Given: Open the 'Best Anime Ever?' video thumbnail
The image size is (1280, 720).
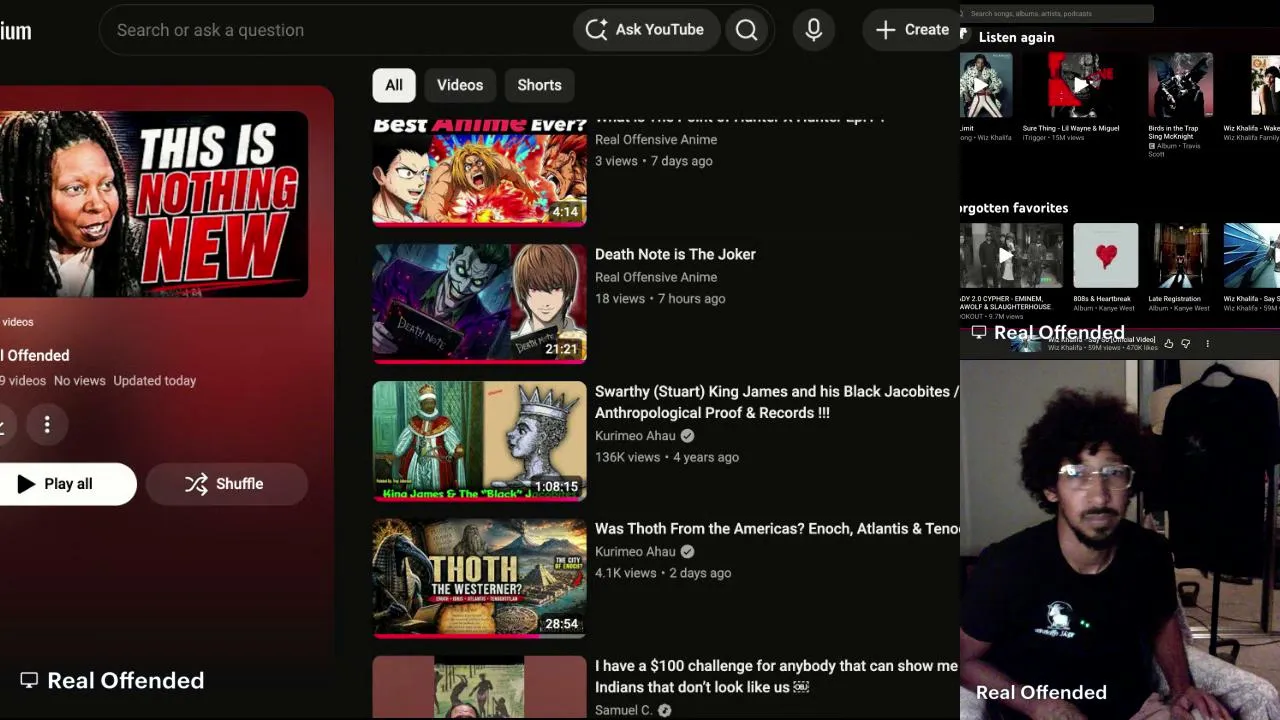Looking at the screenshot, I should (480, 171).
